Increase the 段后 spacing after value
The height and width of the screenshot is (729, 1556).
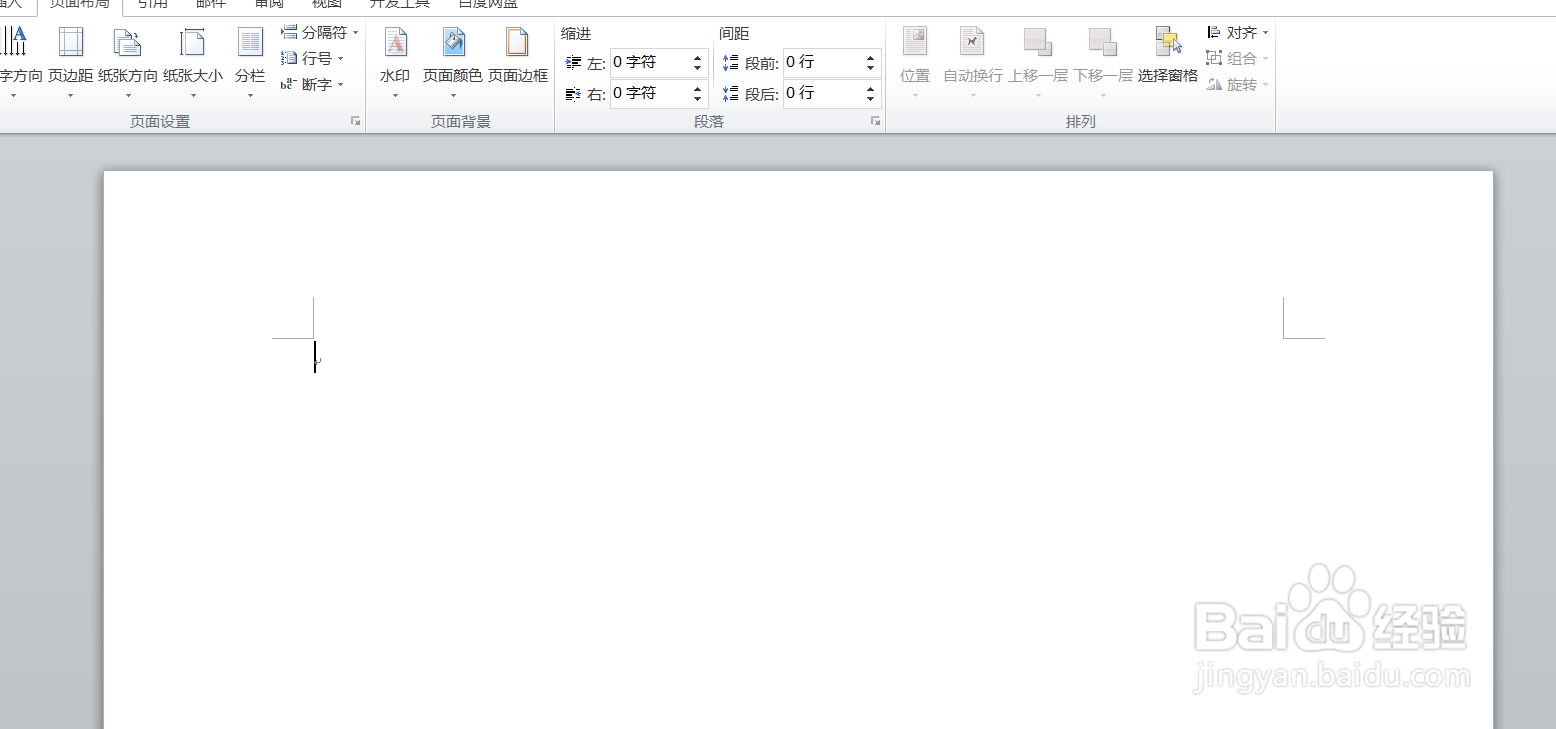point(871,88)
